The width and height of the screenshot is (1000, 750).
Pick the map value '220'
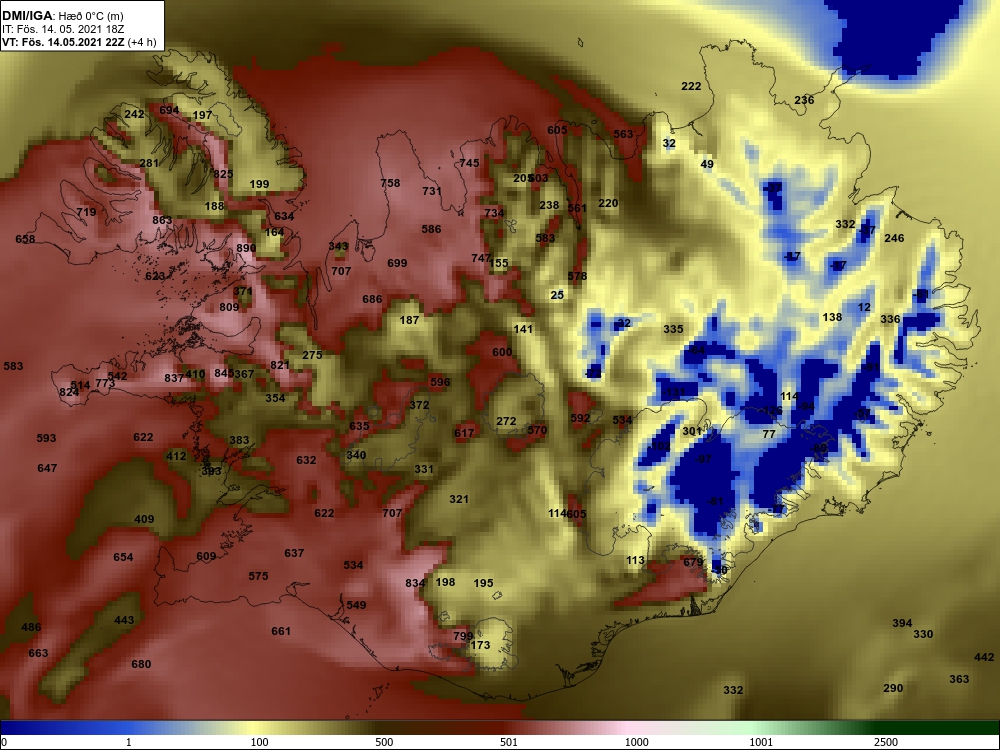pos(608,203)
